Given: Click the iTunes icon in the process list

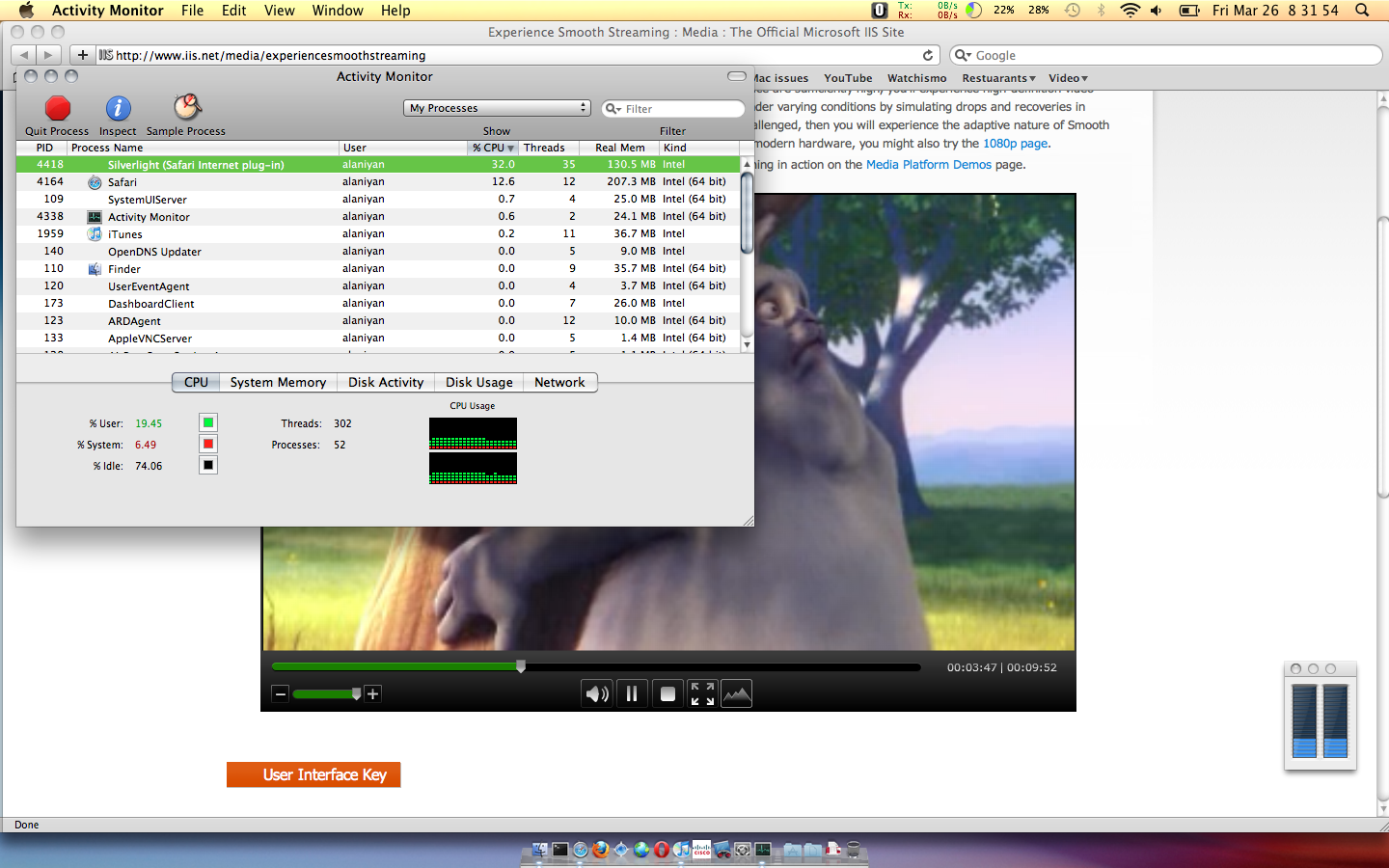Looking at the screenshot, I should [95, 234].
